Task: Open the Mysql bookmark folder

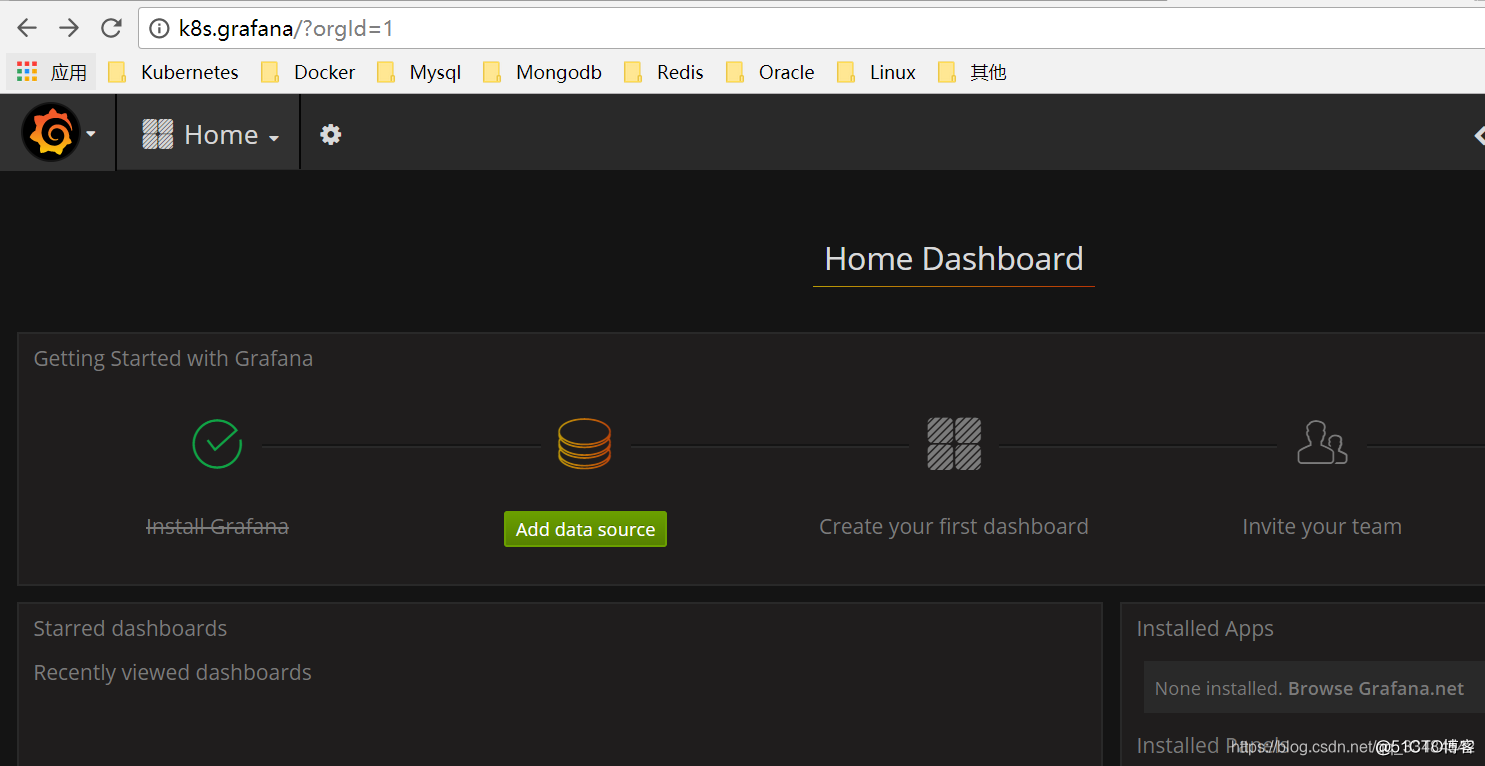Action: point(419,72)
